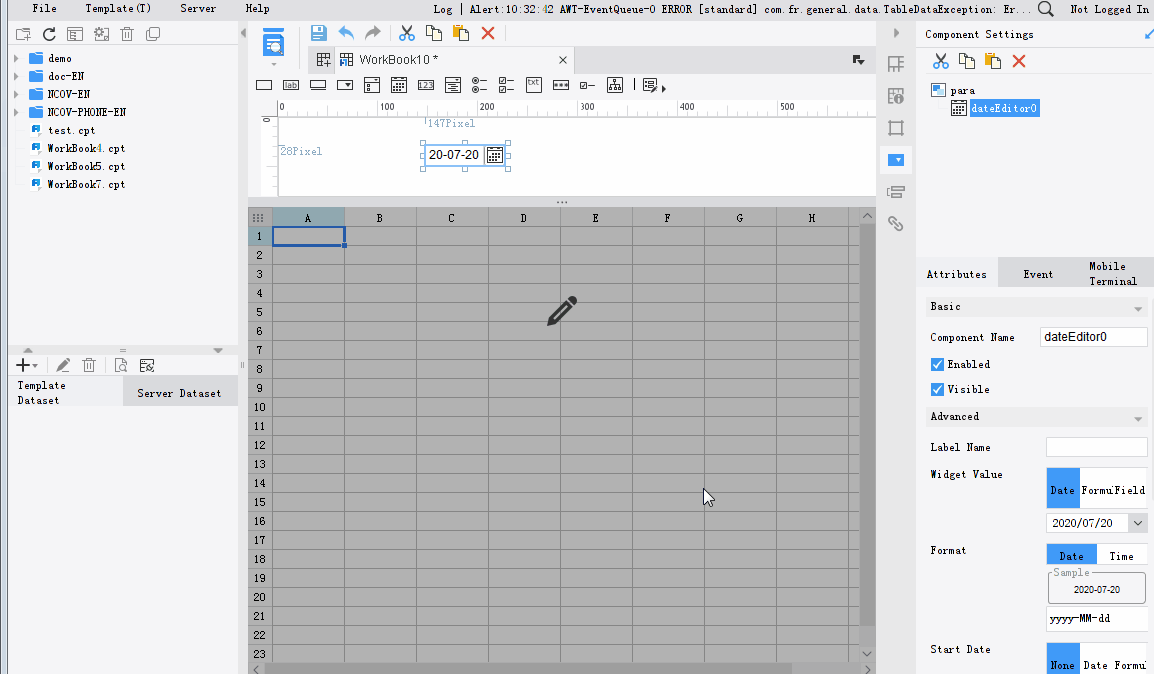Collapse the right panel with arrow
This screenshot has height=674, width=1154.
[896, 33]
